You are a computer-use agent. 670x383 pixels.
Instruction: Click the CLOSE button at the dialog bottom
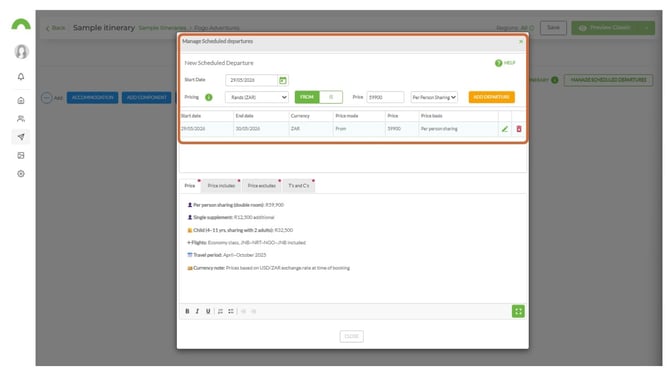pyautogui.click(x=352, y=336)
